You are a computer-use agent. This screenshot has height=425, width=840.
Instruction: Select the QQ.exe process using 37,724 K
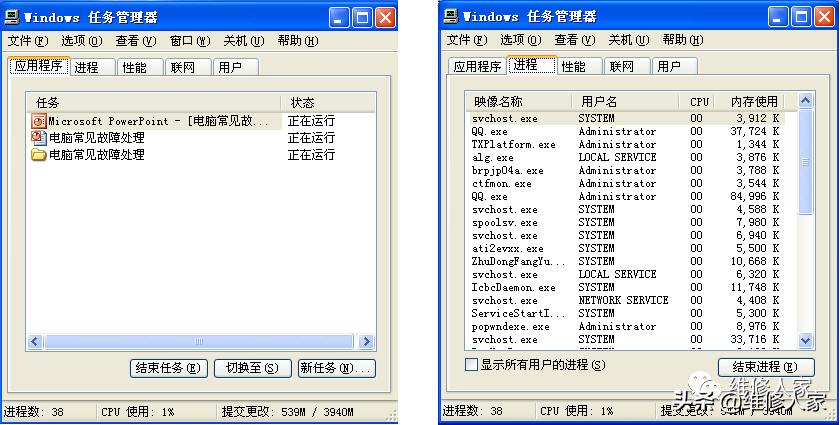point(625,131)
